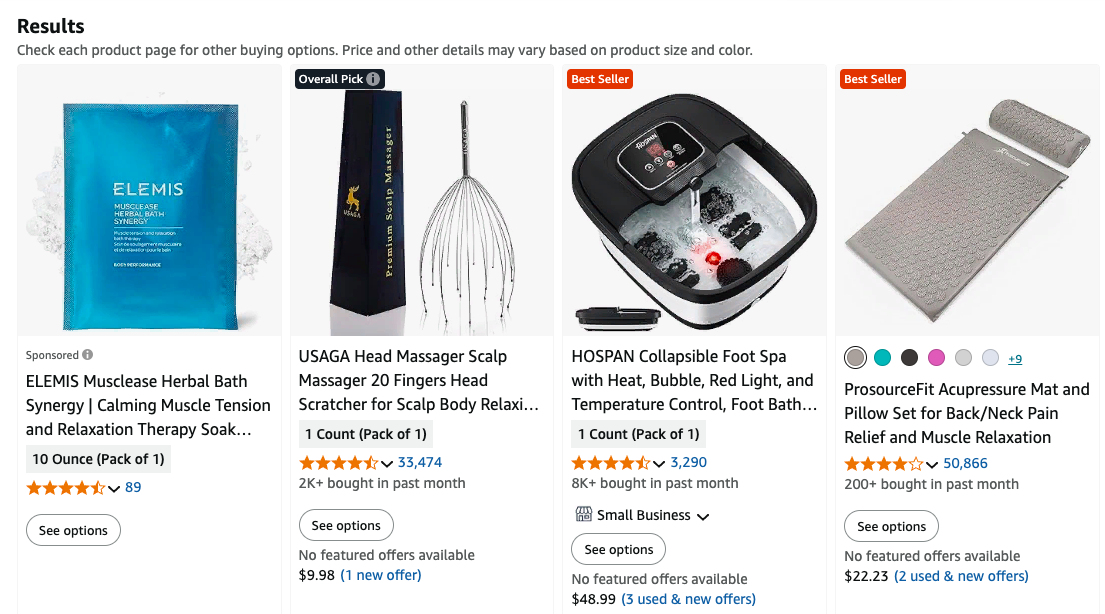Expand the ELEMIS rating breakdown chevron
1105x614 pixels.
(x=114, y=489)
